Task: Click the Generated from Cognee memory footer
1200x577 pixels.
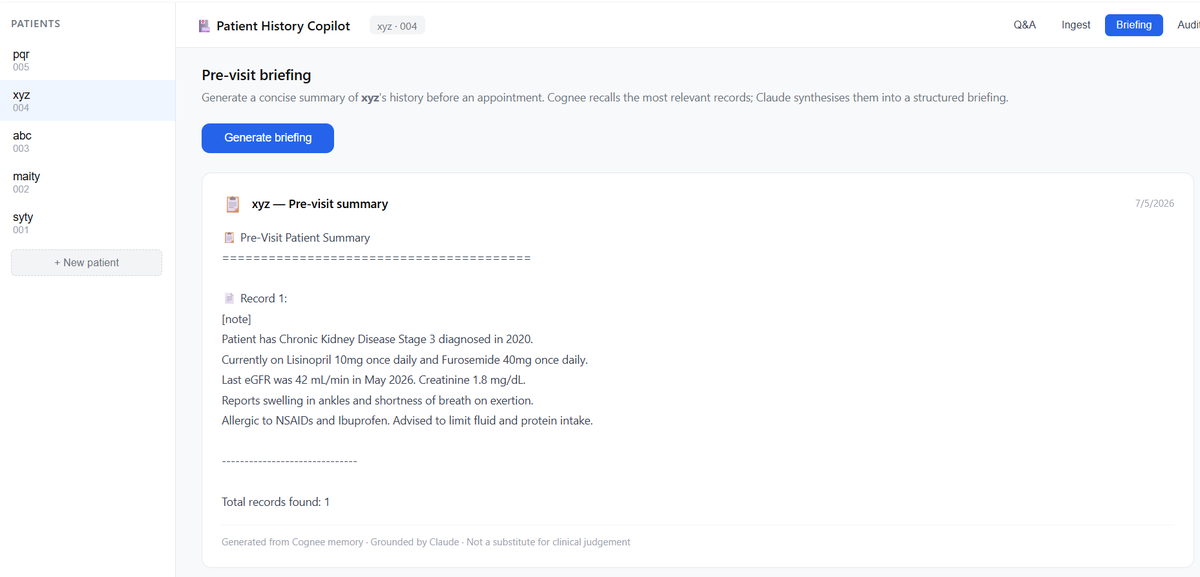Action: pos(426,542)
